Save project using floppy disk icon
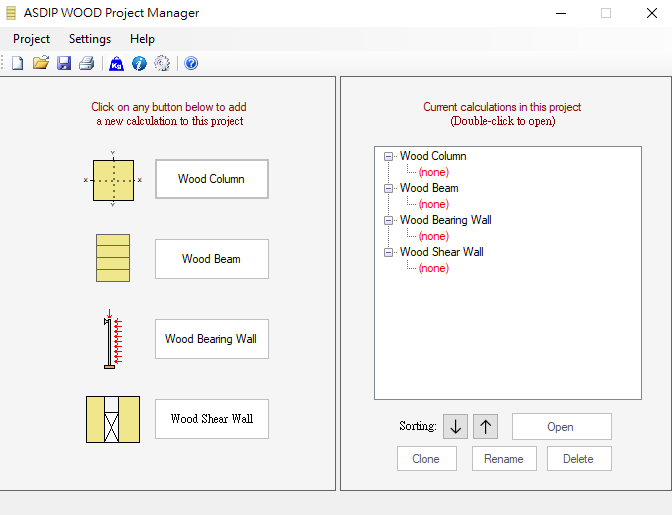This screenshot has width=672, height=515. 64,63
